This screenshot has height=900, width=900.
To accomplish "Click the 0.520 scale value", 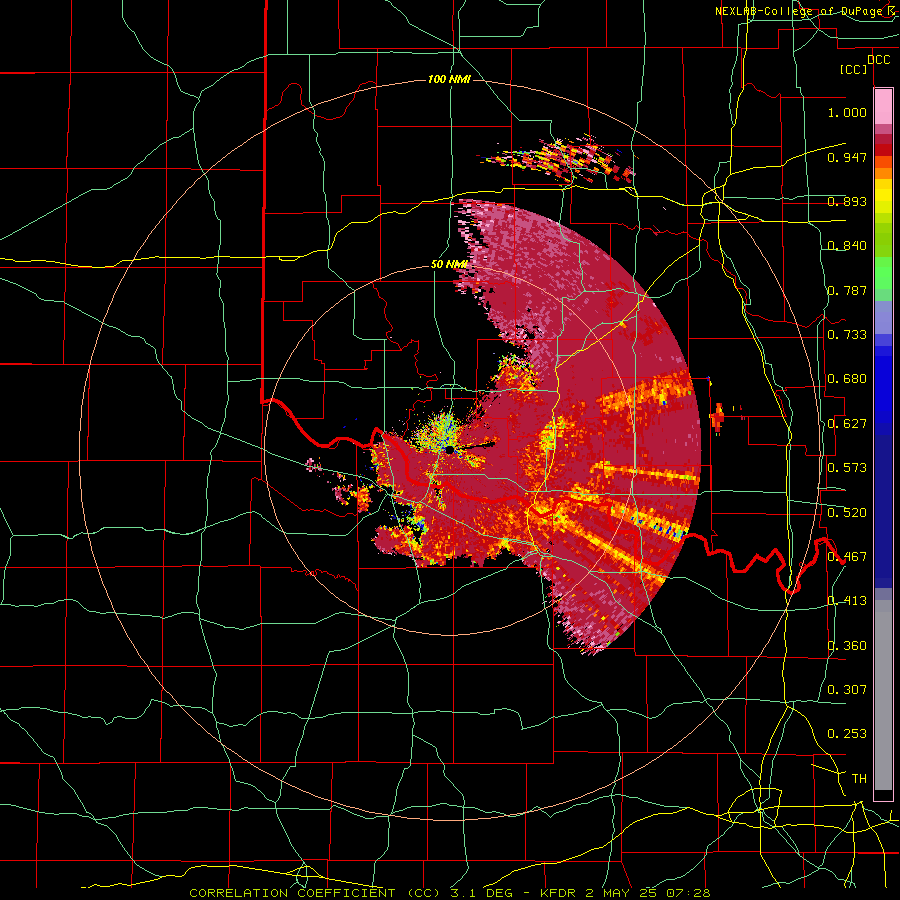I will pos(847,513).
